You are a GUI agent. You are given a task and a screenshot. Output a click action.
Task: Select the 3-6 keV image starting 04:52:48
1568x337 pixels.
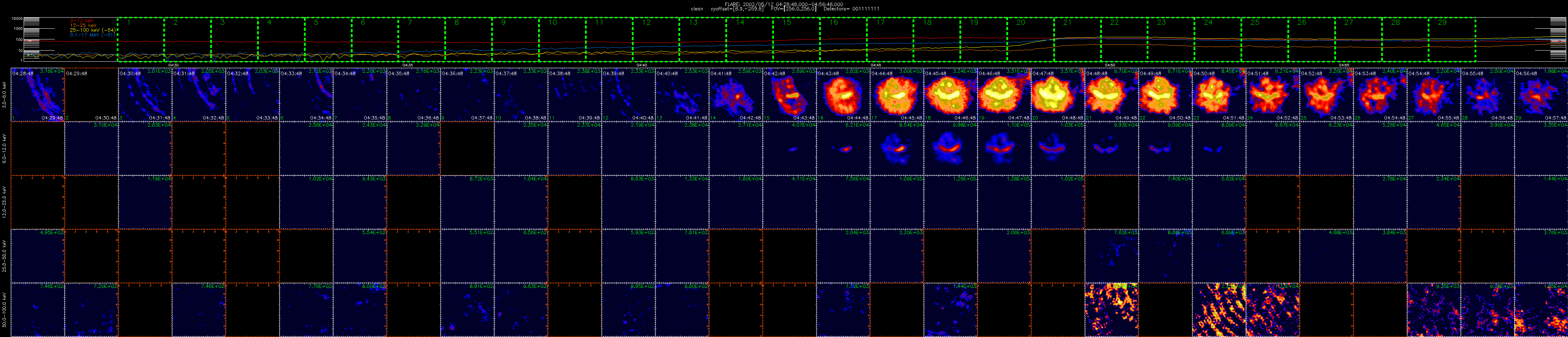tap(1326, 94)
